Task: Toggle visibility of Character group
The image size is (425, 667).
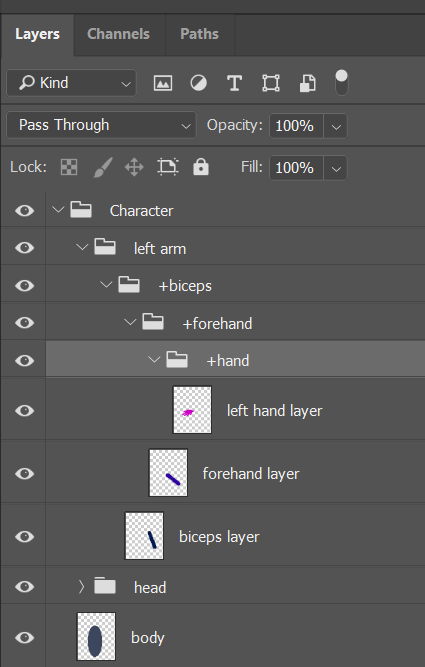Action: (24, 210)
